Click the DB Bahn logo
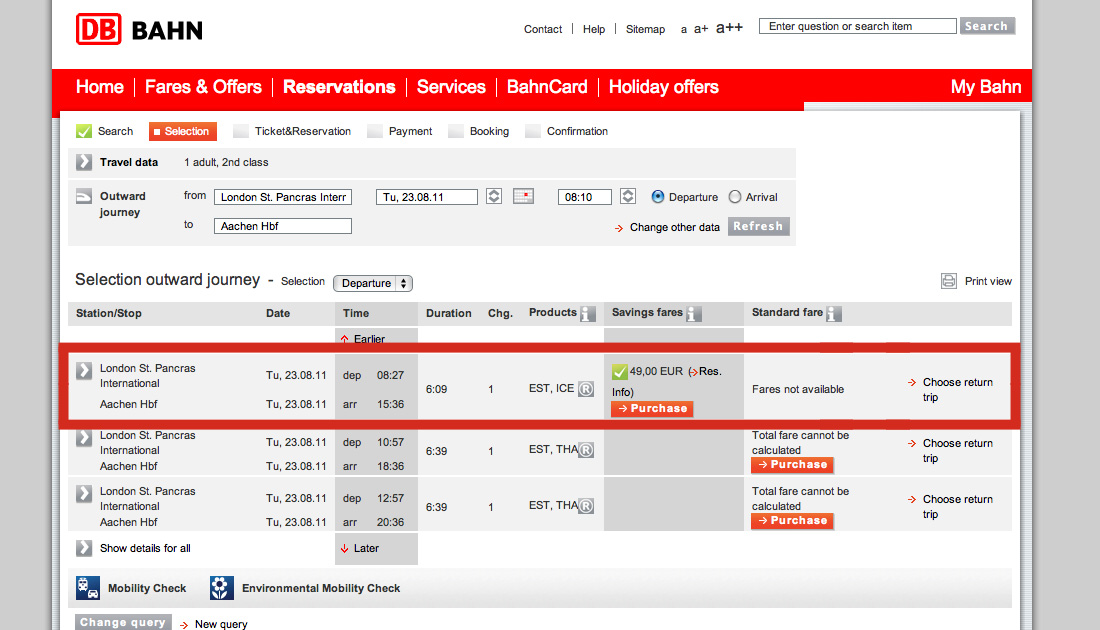1100x630 pixels. tap(139, 30)
